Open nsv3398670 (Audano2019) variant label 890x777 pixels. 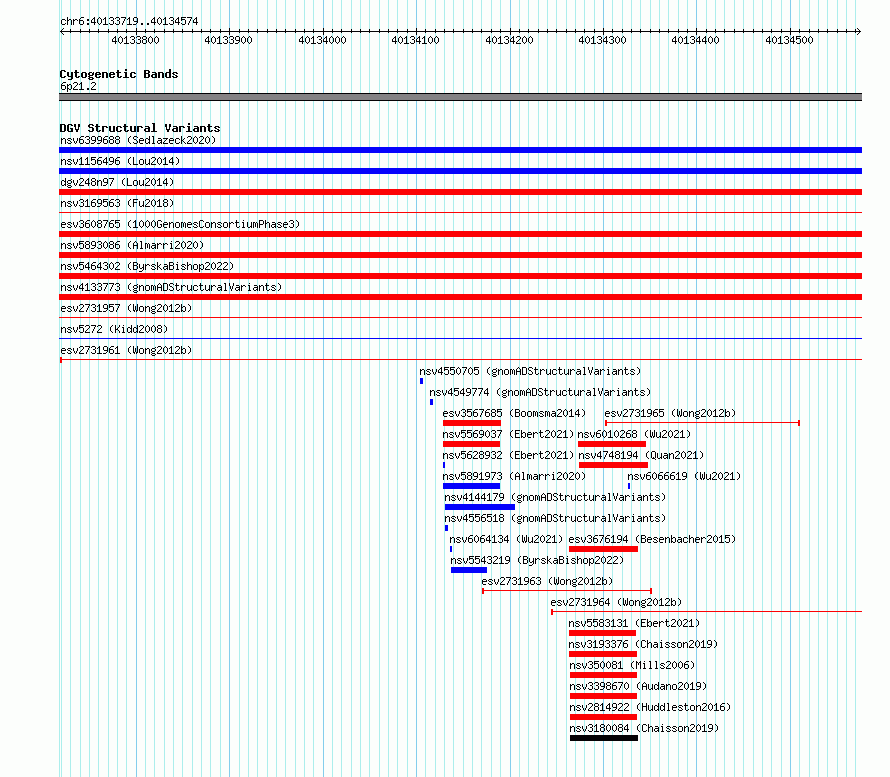click(x=638, y=686)
